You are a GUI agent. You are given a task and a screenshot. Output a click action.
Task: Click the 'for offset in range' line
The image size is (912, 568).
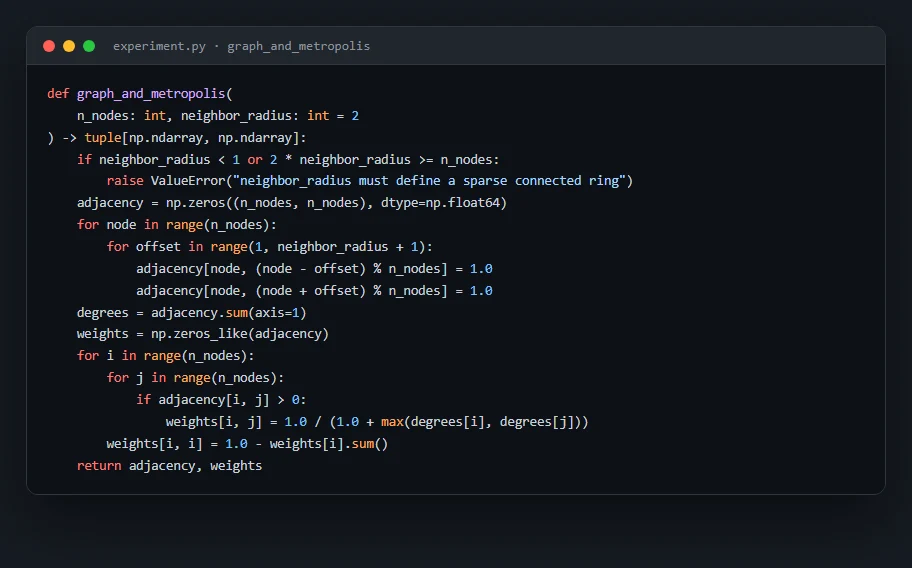270,247
